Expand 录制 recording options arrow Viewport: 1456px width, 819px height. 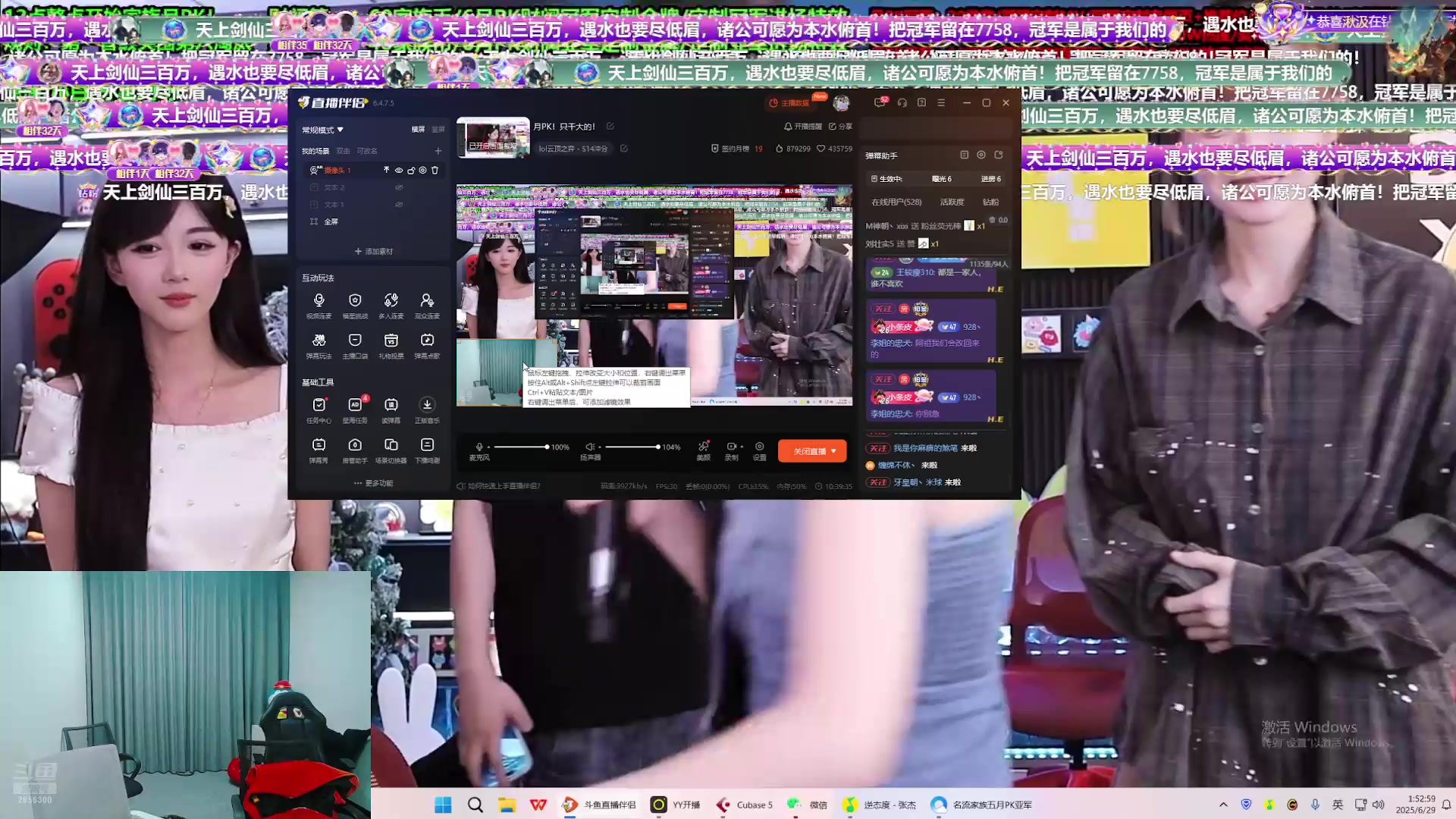(x=742, y=447)
